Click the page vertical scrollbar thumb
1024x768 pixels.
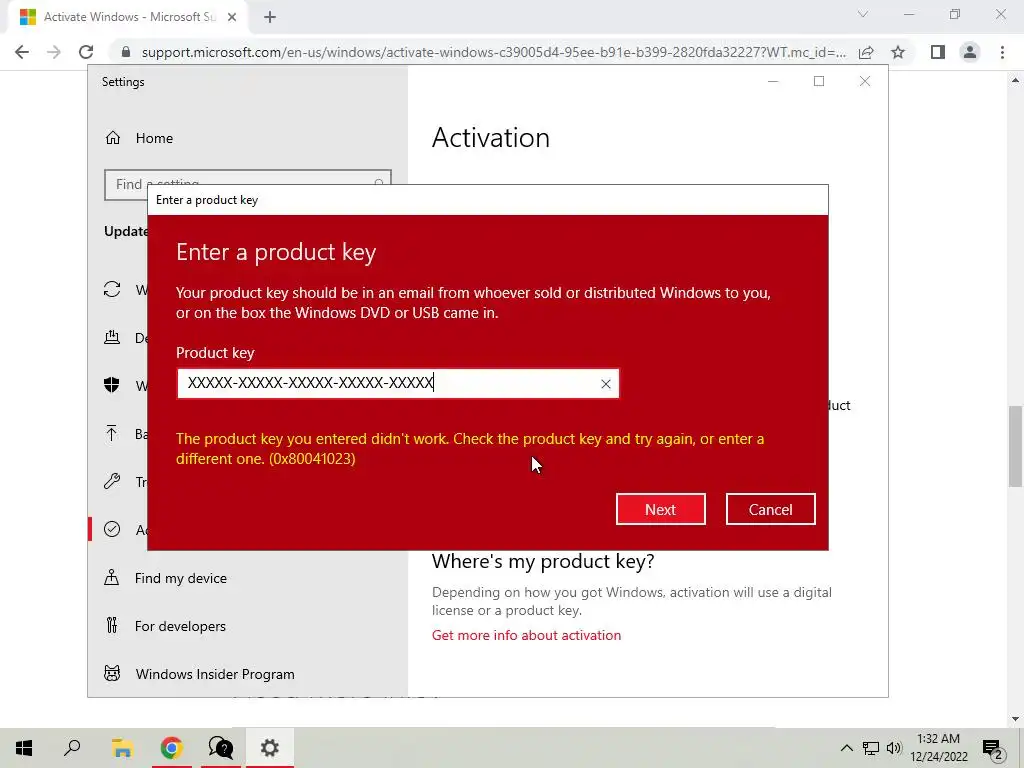[1015, 446]
